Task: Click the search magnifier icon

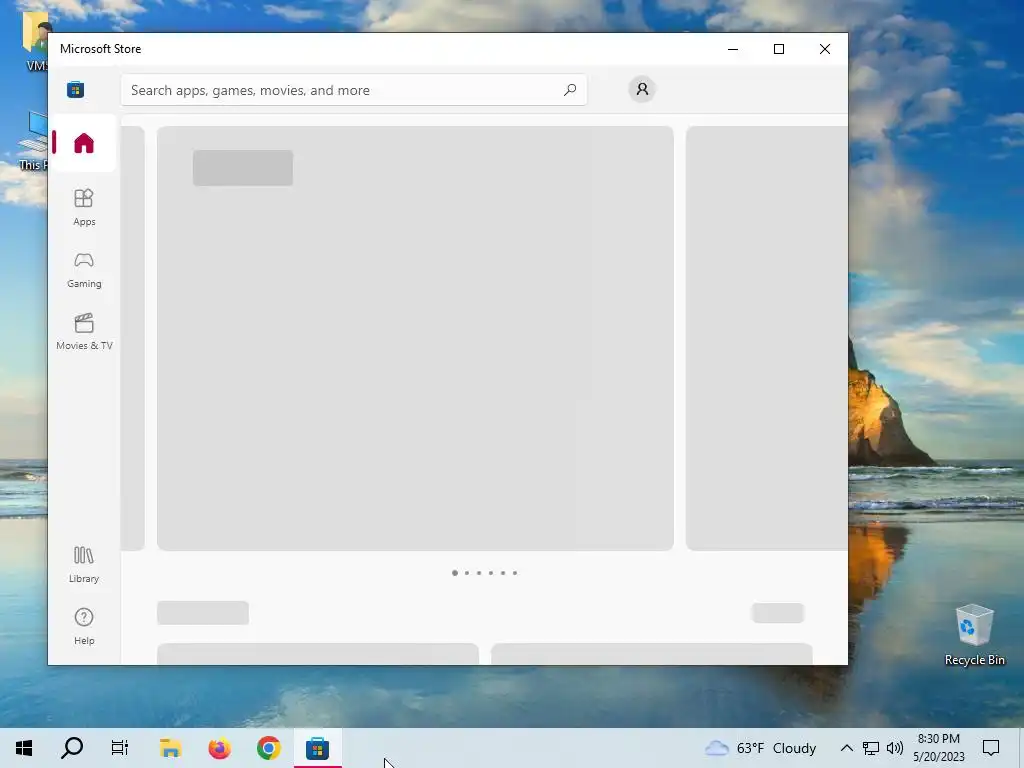Action: click(569, 89)
